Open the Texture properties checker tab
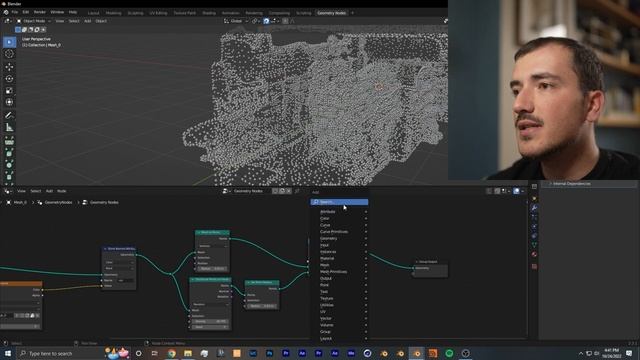The image size is (640, 360). [534, 266]
